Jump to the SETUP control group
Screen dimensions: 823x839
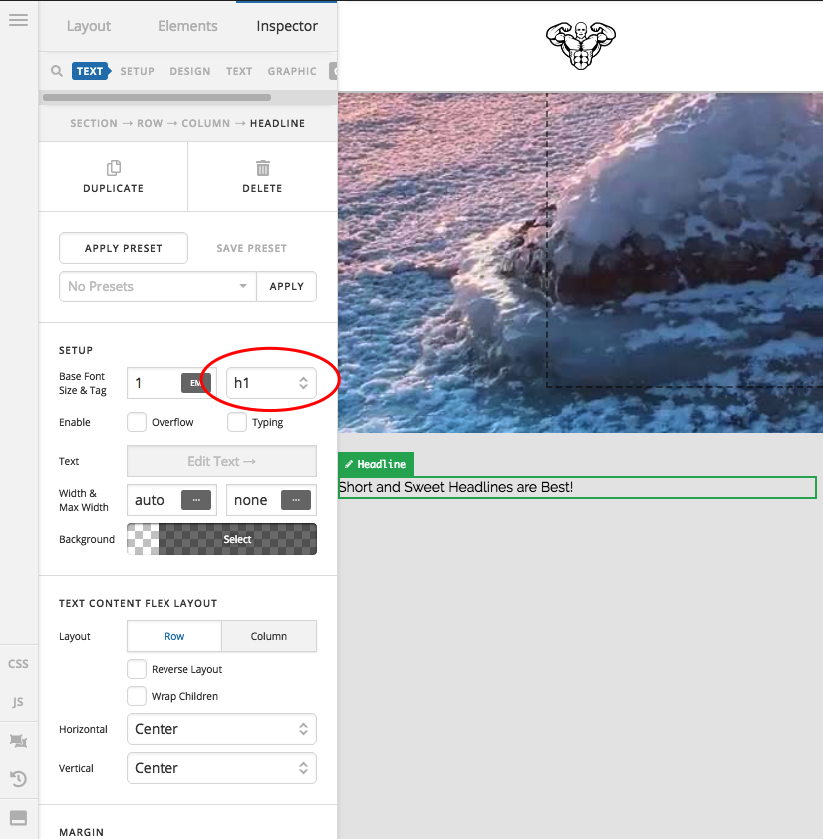pos(138,71)
